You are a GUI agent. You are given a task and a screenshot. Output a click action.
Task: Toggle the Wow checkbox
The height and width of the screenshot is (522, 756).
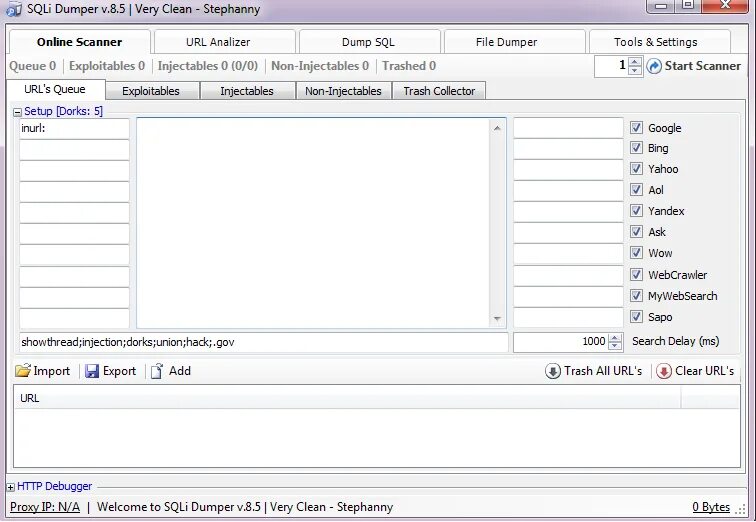(x=636, y=253)
